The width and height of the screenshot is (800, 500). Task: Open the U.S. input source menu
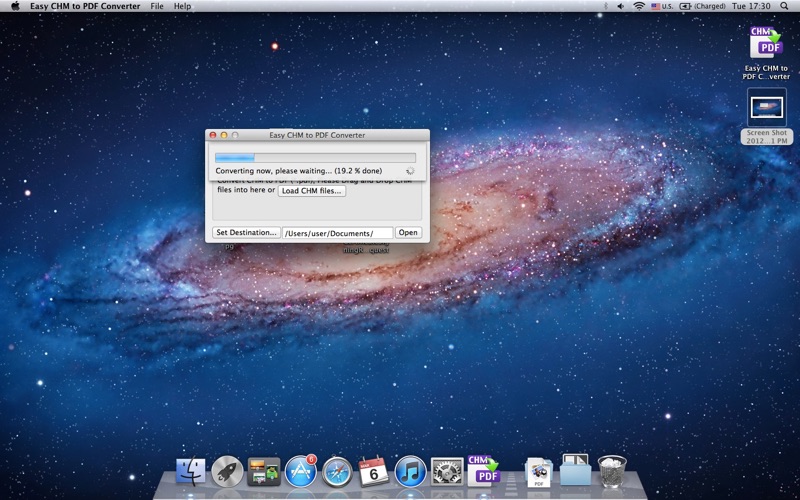(x=662, y=6)
